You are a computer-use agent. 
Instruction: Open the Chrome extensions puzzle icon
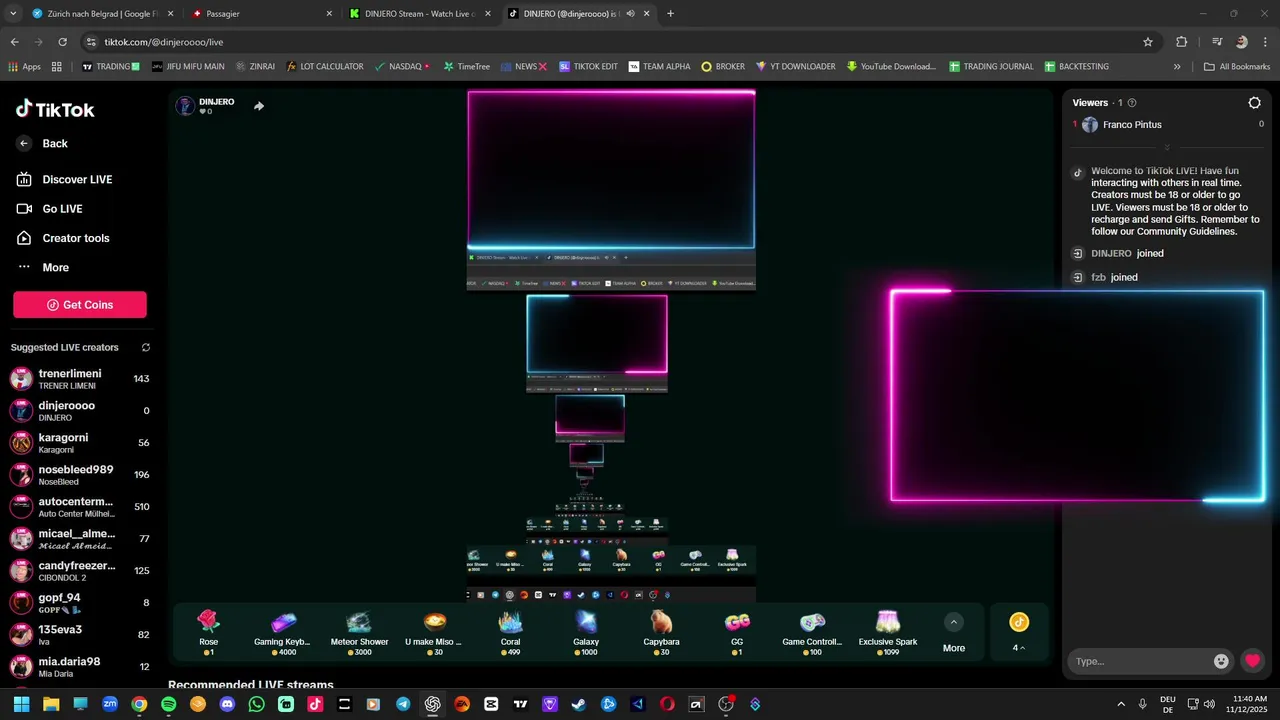pos(1182,42)
